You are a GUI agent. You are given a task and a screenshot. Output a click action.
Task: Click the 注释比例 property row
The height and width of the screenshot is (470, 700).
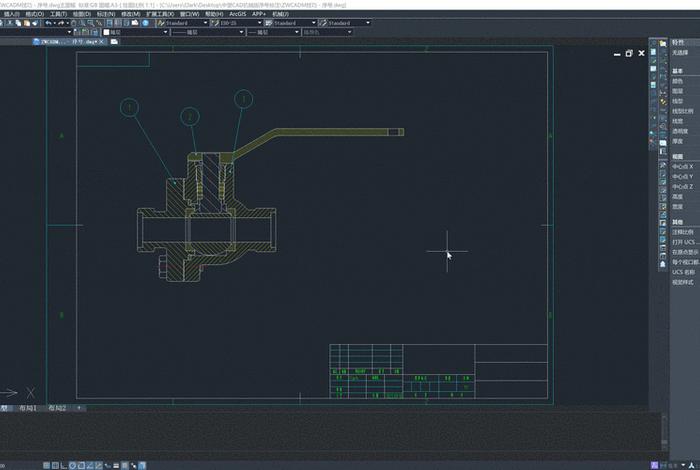point(685,232)
